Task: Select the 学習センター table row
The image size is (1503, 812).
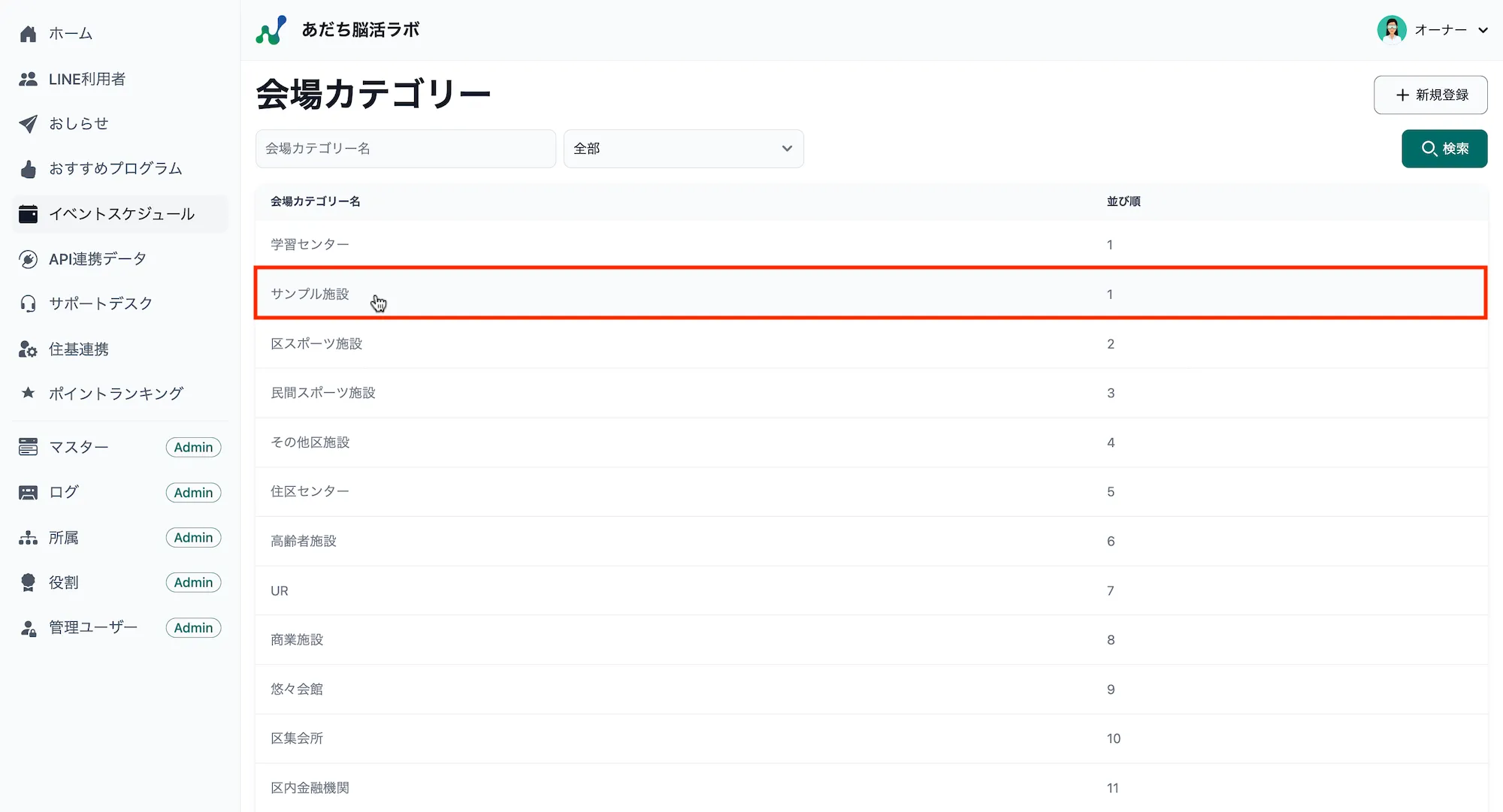Action: (601, 243)
